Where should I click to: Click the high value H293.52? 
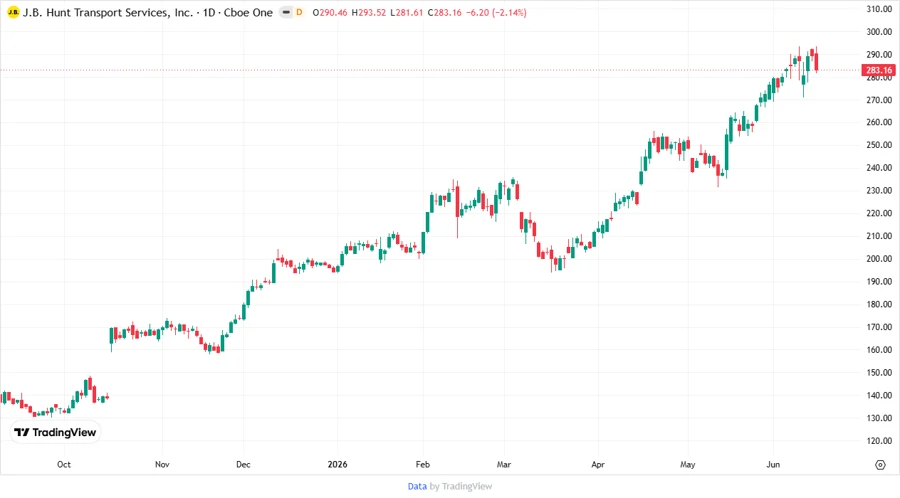(368, 12)
